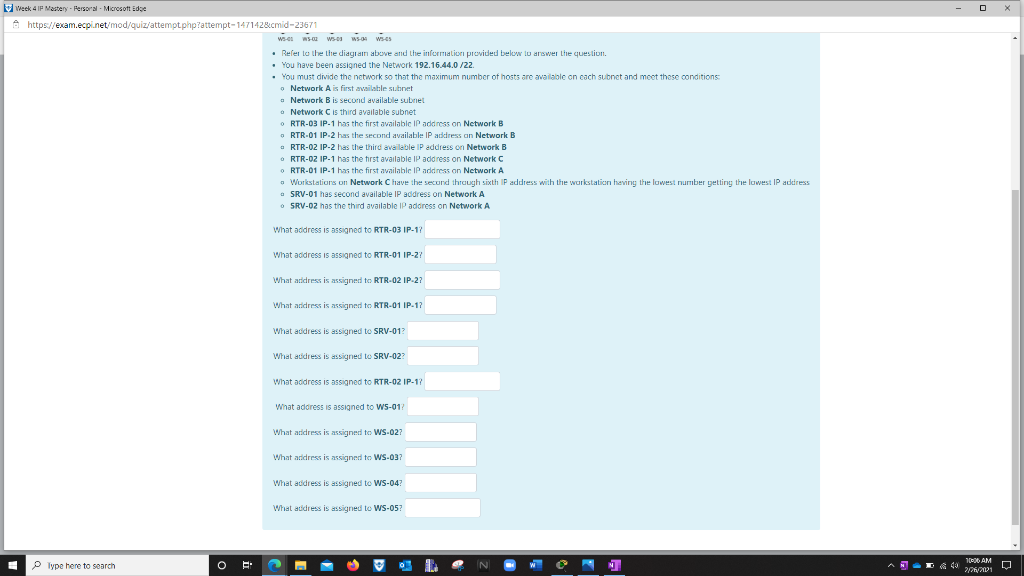Click the volume speaker tray icon
Image resolution: width=1024 pixels, height=576 pixels.
click(x=955, y=566)
